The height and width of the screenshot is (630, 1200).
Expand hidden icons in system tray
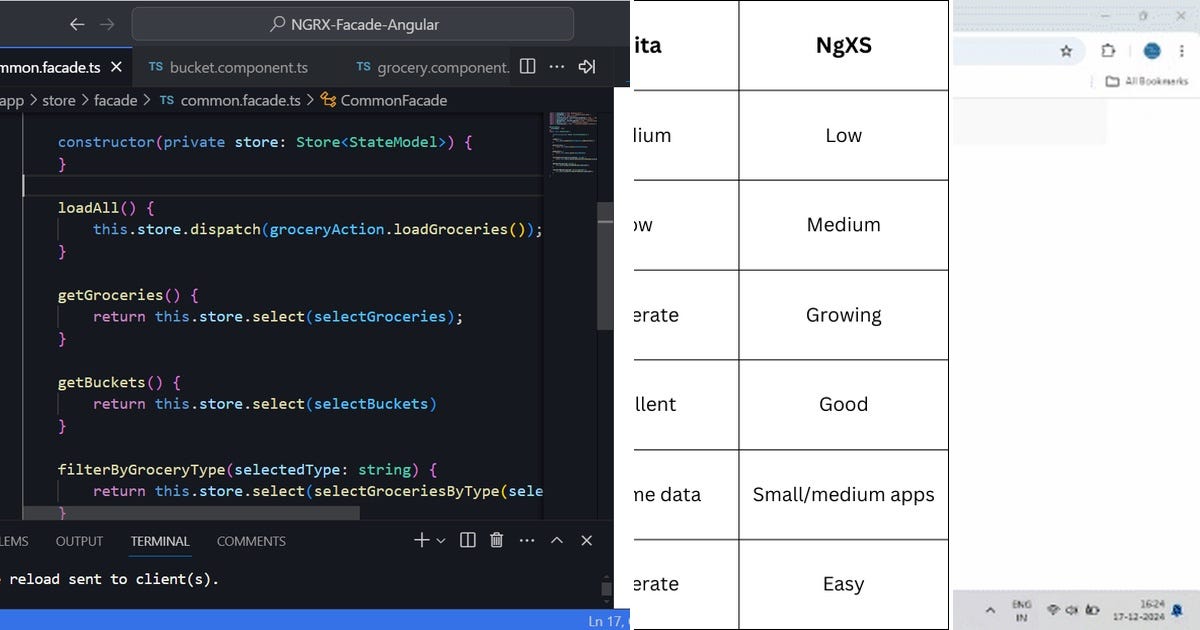990,608
